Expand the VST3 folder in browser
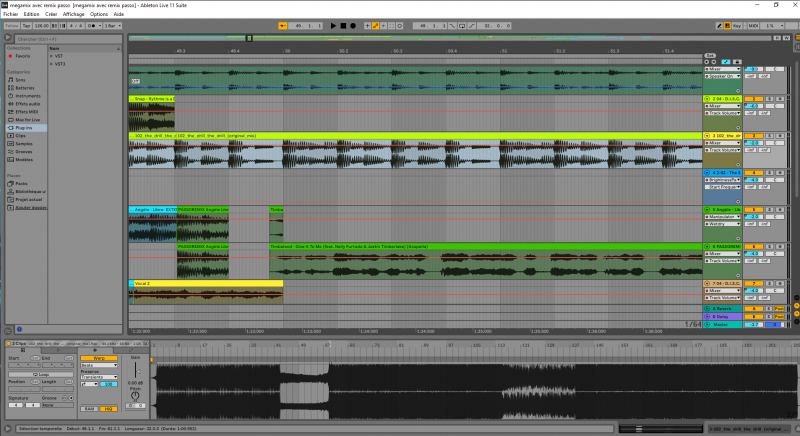 [x=52, y=64]
